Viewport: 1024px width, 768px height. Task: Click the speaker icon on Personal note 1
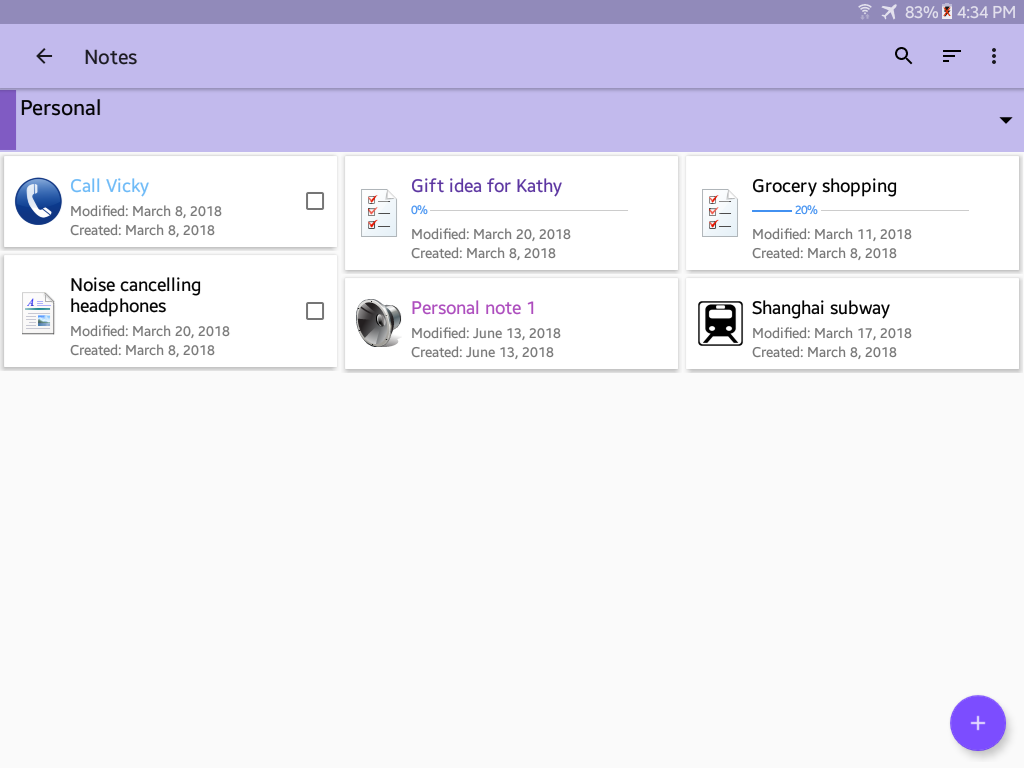[379, 323]
